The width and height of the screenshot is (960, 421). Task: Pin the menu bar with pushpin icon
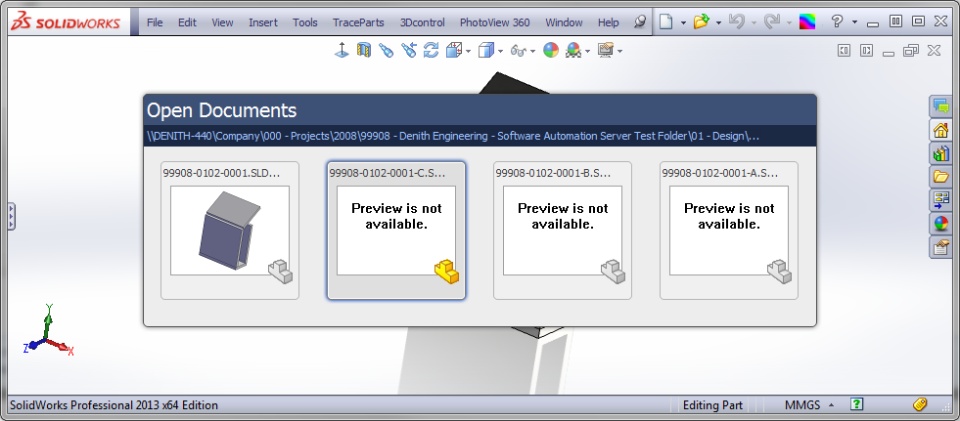tap(640, 22)
